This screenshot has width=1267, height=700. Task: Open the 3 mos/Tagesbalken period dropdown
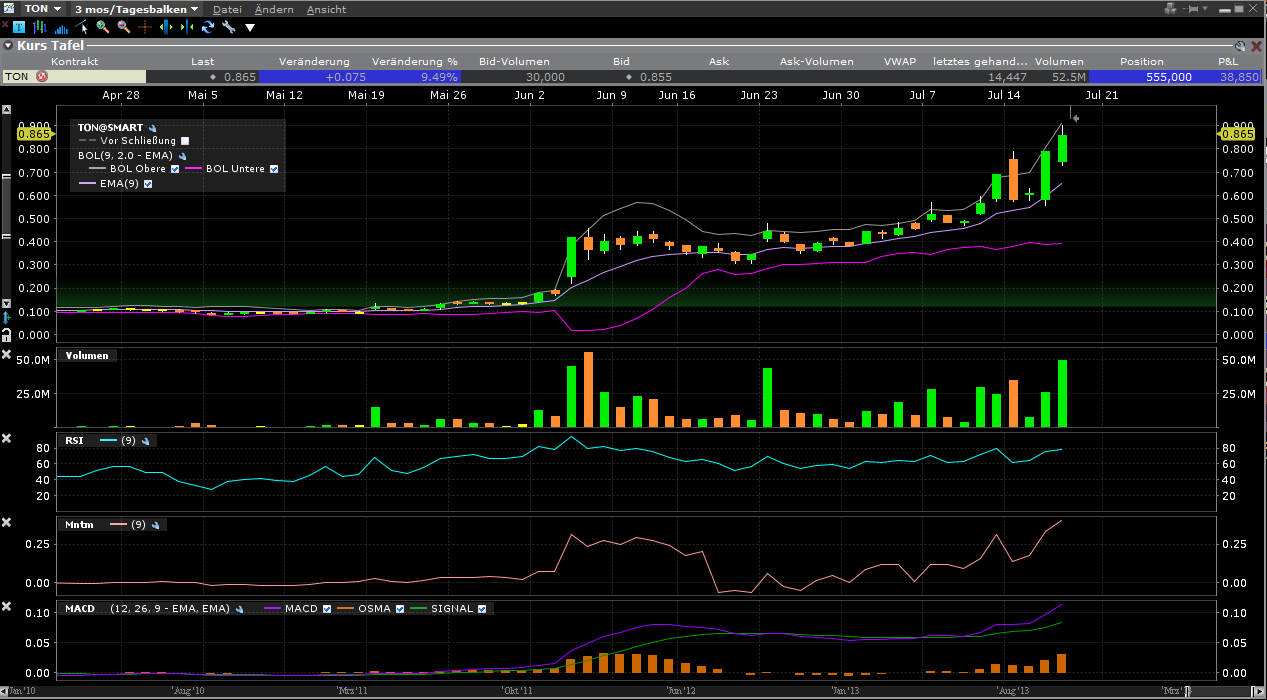[x=194, y=9]
